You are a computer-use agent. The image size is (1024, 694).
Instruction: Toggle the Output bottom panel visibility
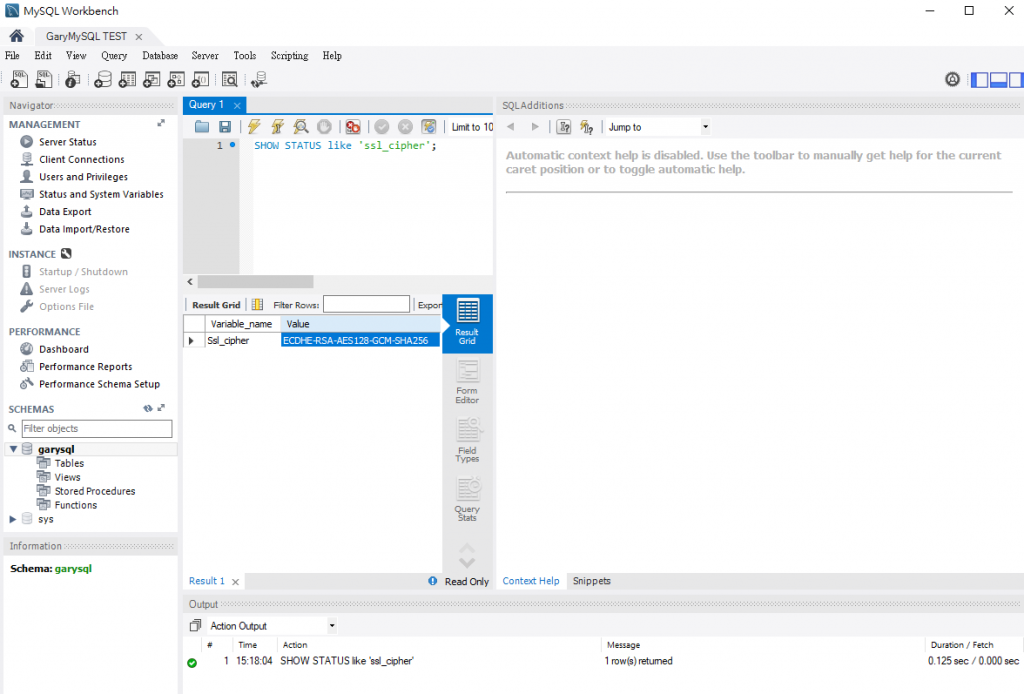point(998,80)
